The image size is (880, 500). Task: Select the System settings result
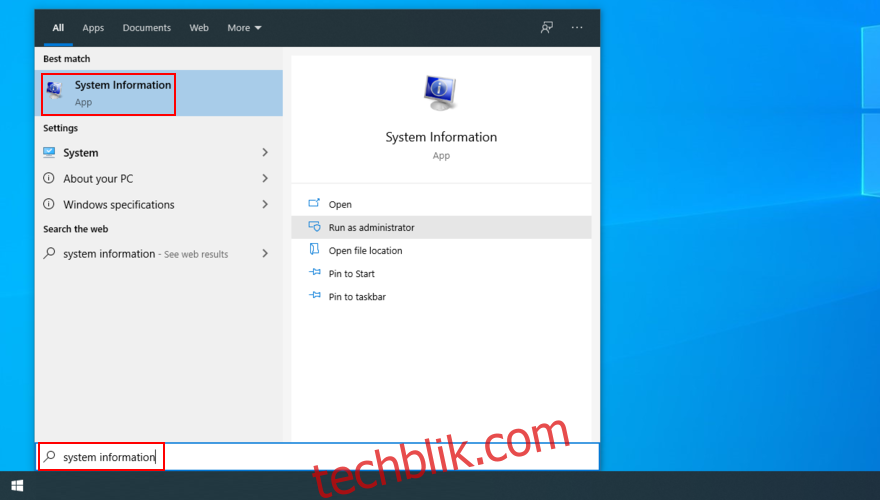(159, 152)
